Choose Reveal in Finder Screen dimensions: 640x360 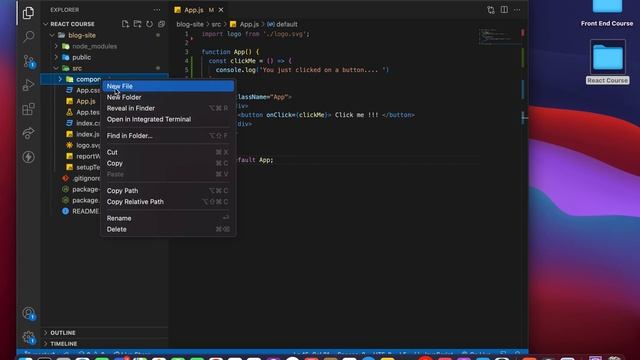[168, 108]
